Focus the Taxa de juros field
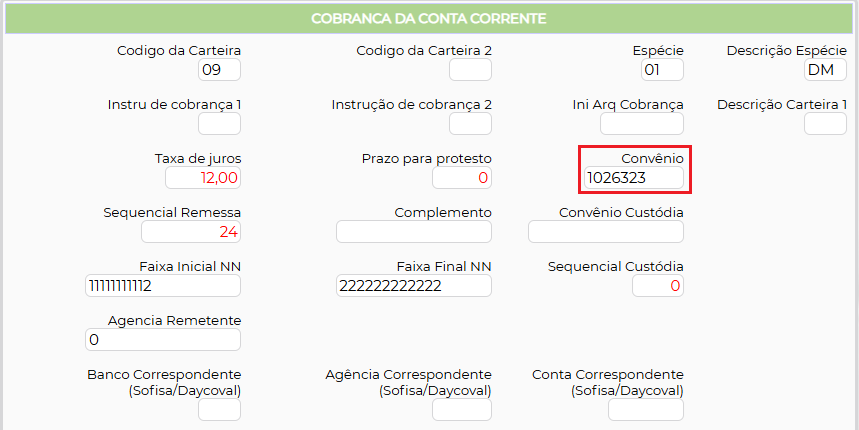 click(x=203, y=178)
